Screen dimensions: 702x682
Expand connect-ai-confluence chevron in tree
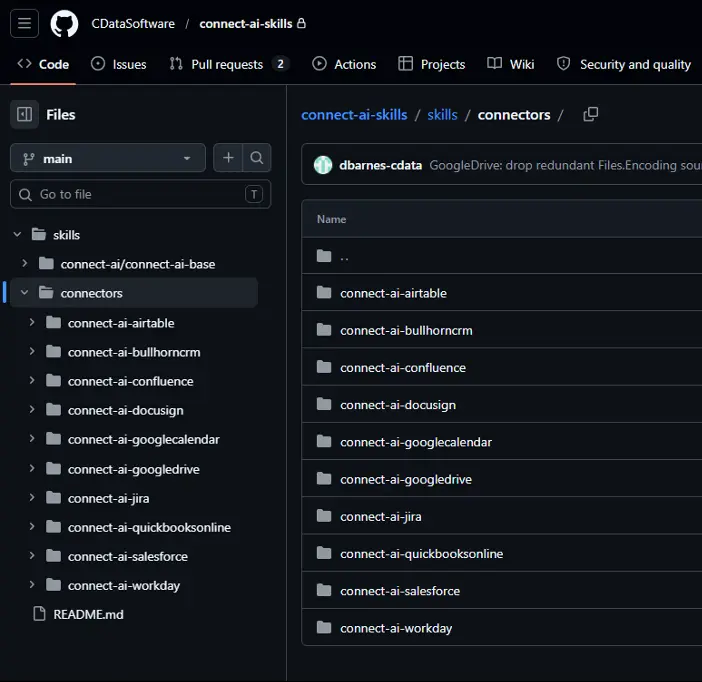tap(32, 381)
